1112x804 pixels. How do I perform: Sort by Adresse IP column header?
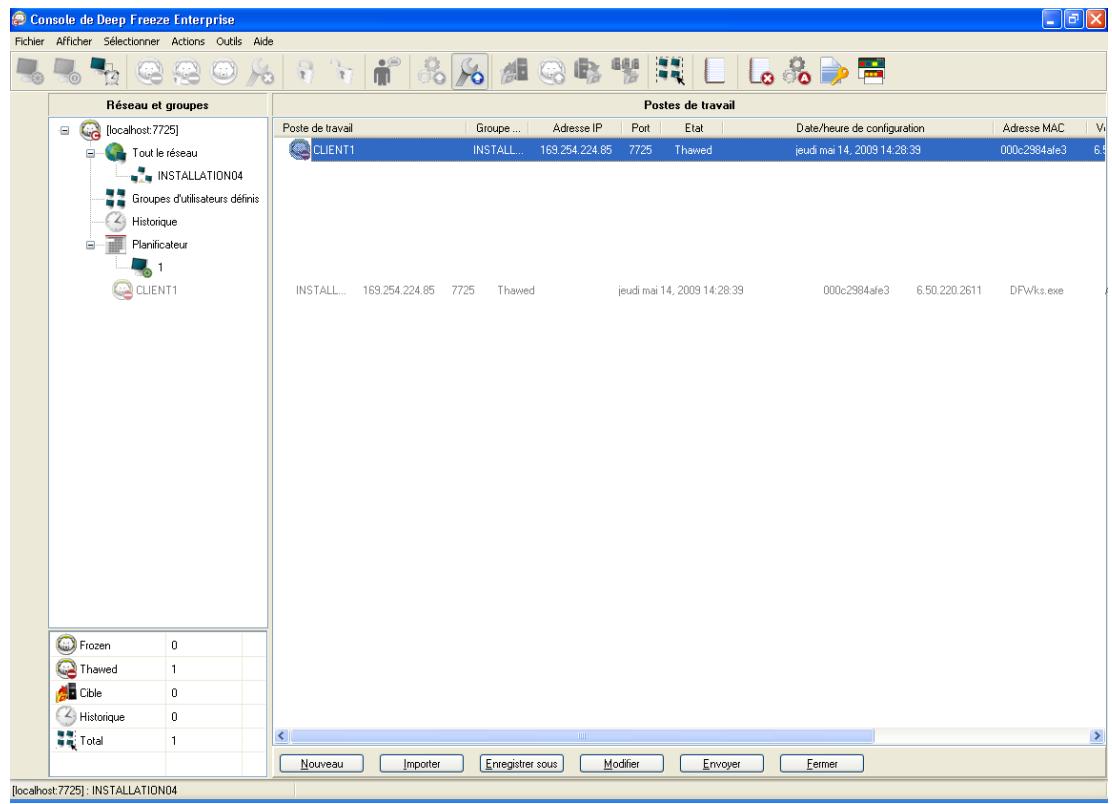pos(577,128)
